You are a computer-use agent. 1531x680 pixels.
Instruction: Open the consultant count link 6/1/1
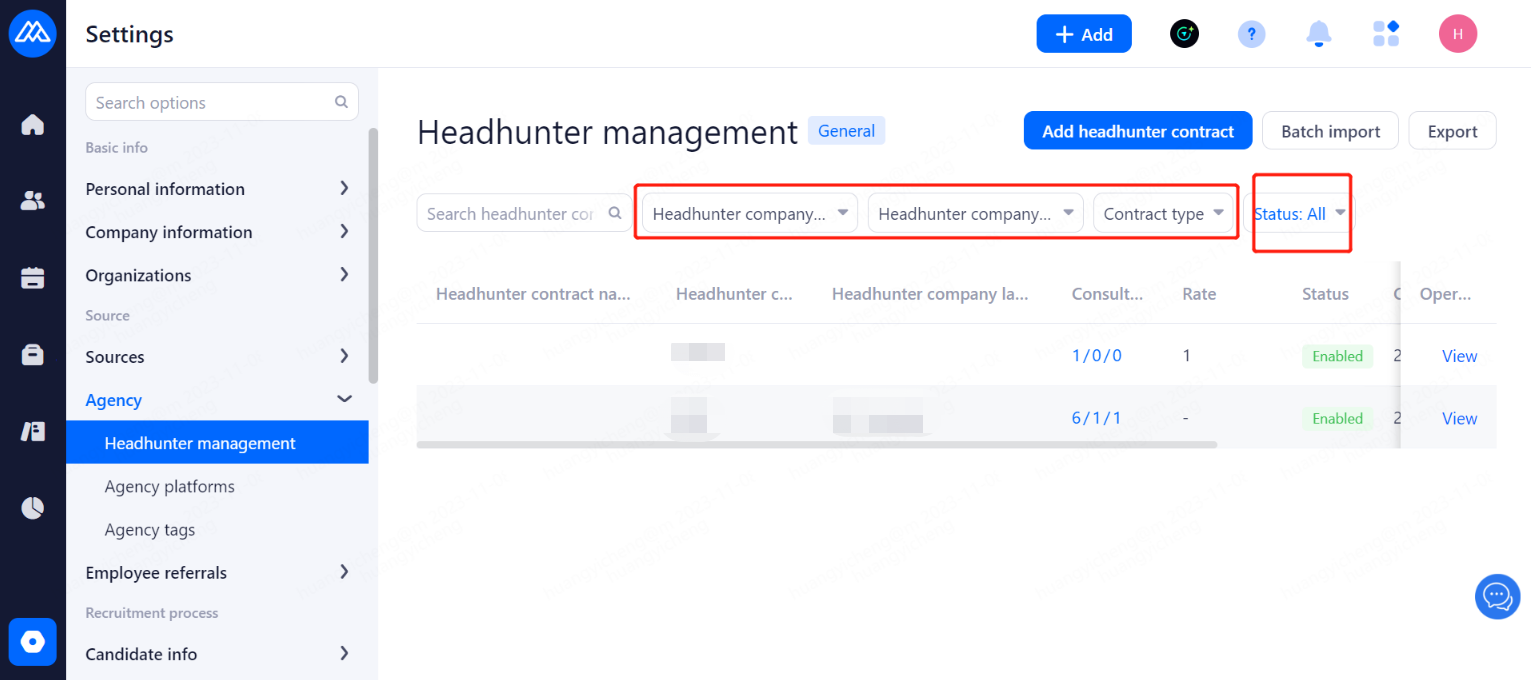(x=1097, y=418)
